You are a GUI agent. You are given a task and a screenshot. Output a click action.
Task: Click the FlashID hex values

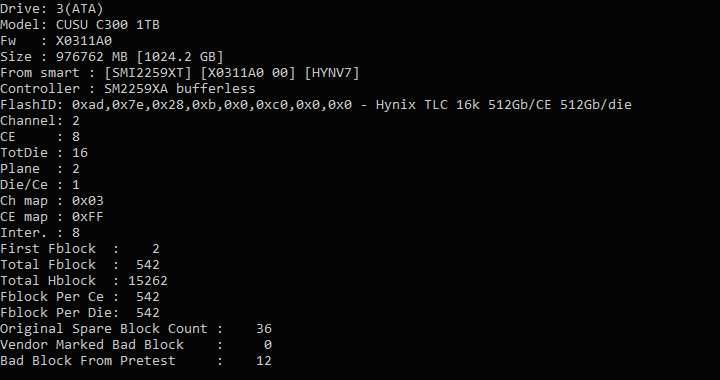point(212,105)
